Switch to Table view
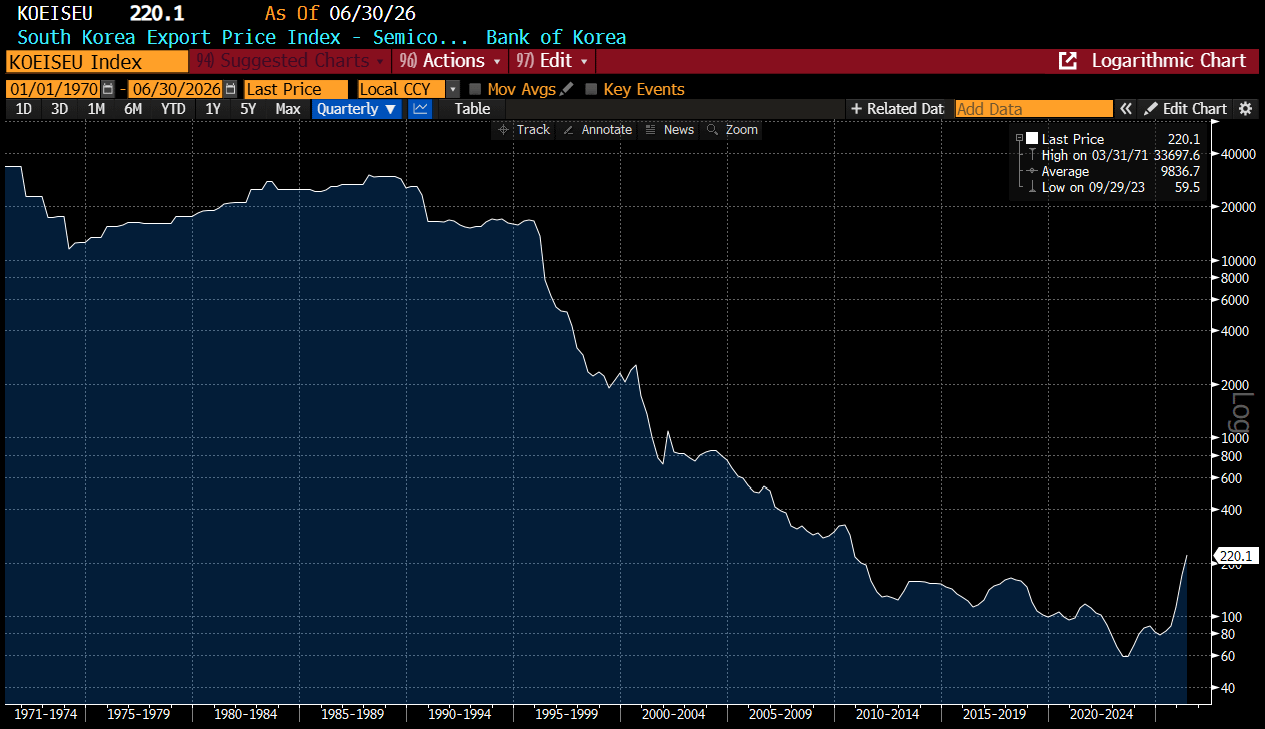 click(472, 108)
